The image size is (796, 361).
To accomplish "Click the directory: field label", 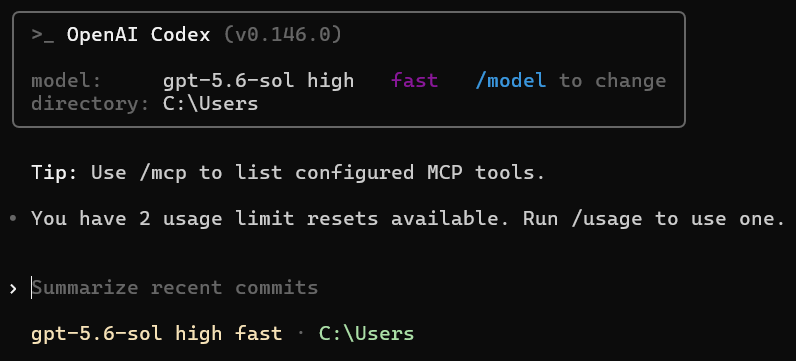I will (90, 104).
